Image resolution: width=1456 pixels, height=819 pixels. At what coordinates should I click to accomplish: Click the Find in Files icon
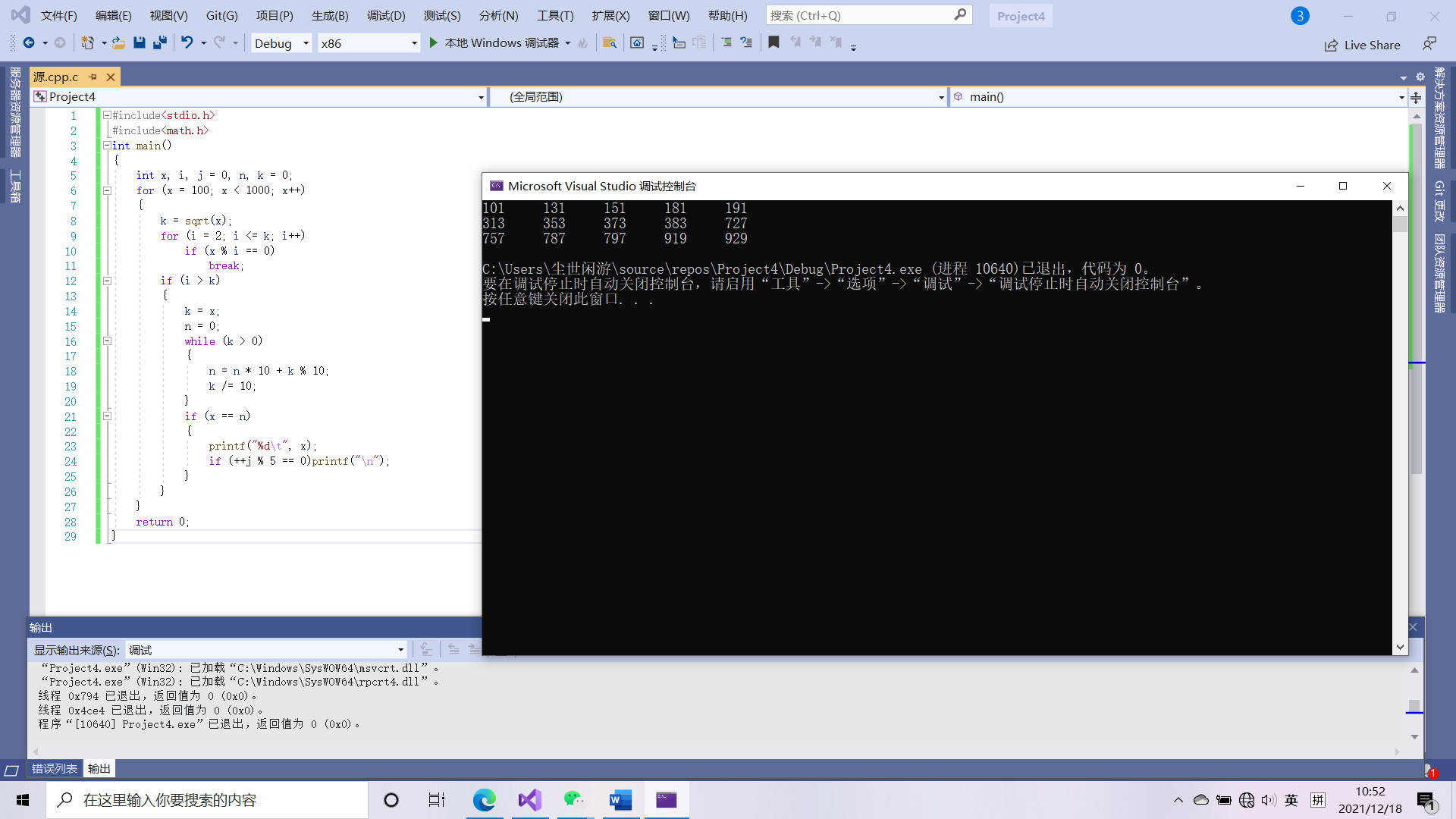609,43
